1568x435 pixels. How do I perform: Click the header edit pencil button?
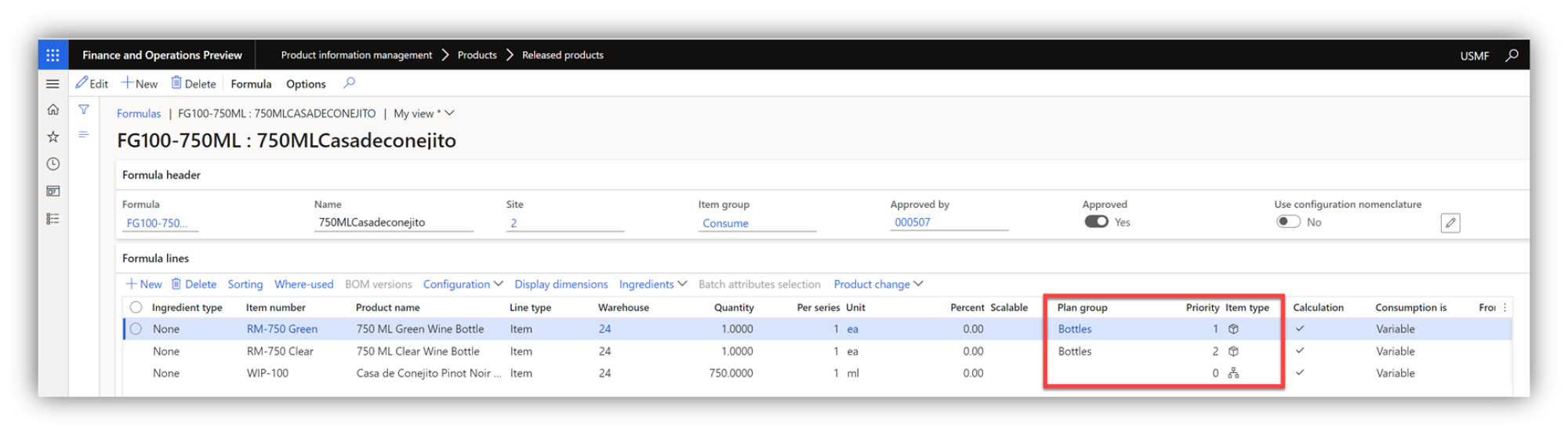point(1450,223)
